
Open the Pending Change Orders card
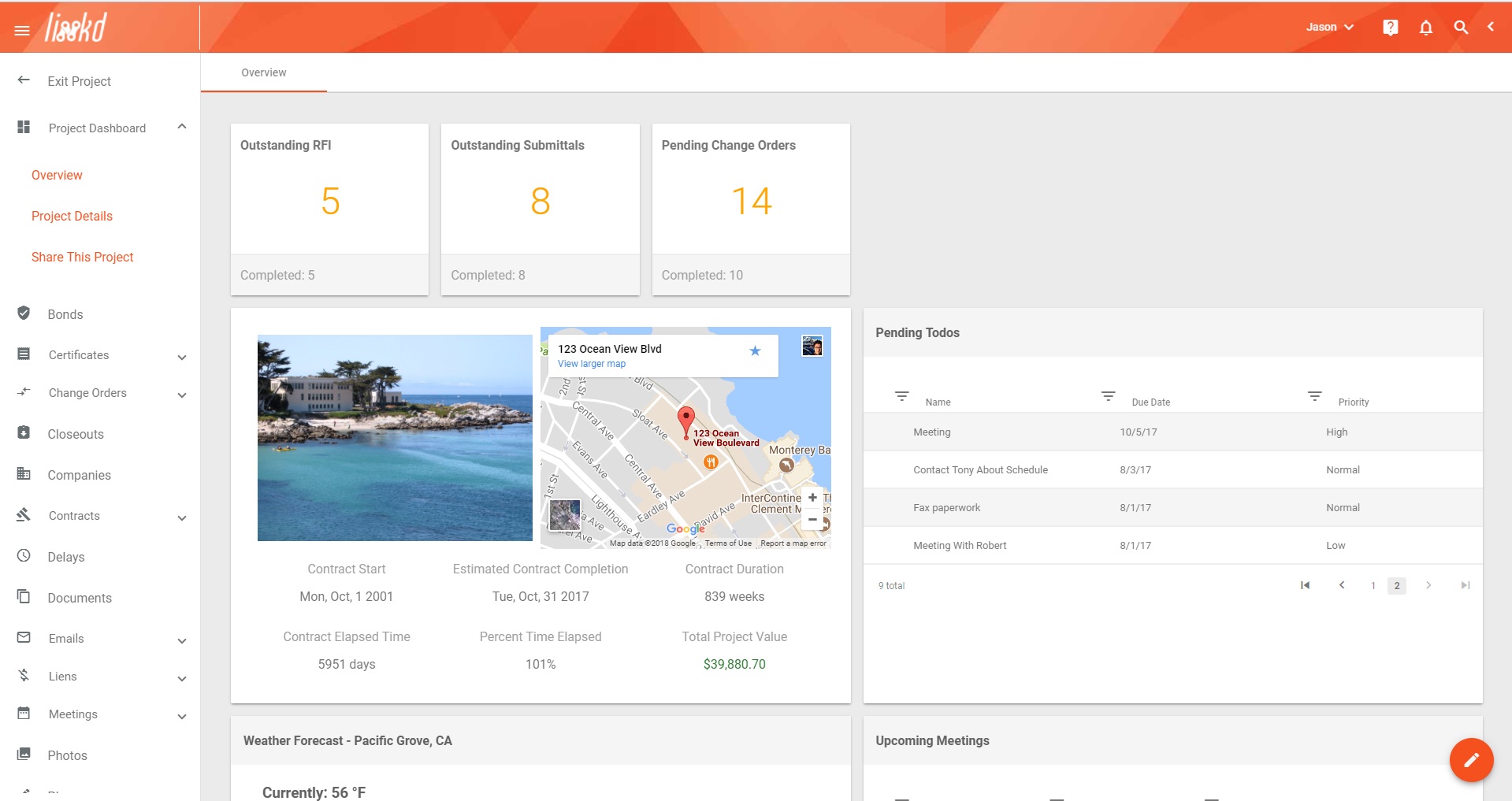point(751,210)
